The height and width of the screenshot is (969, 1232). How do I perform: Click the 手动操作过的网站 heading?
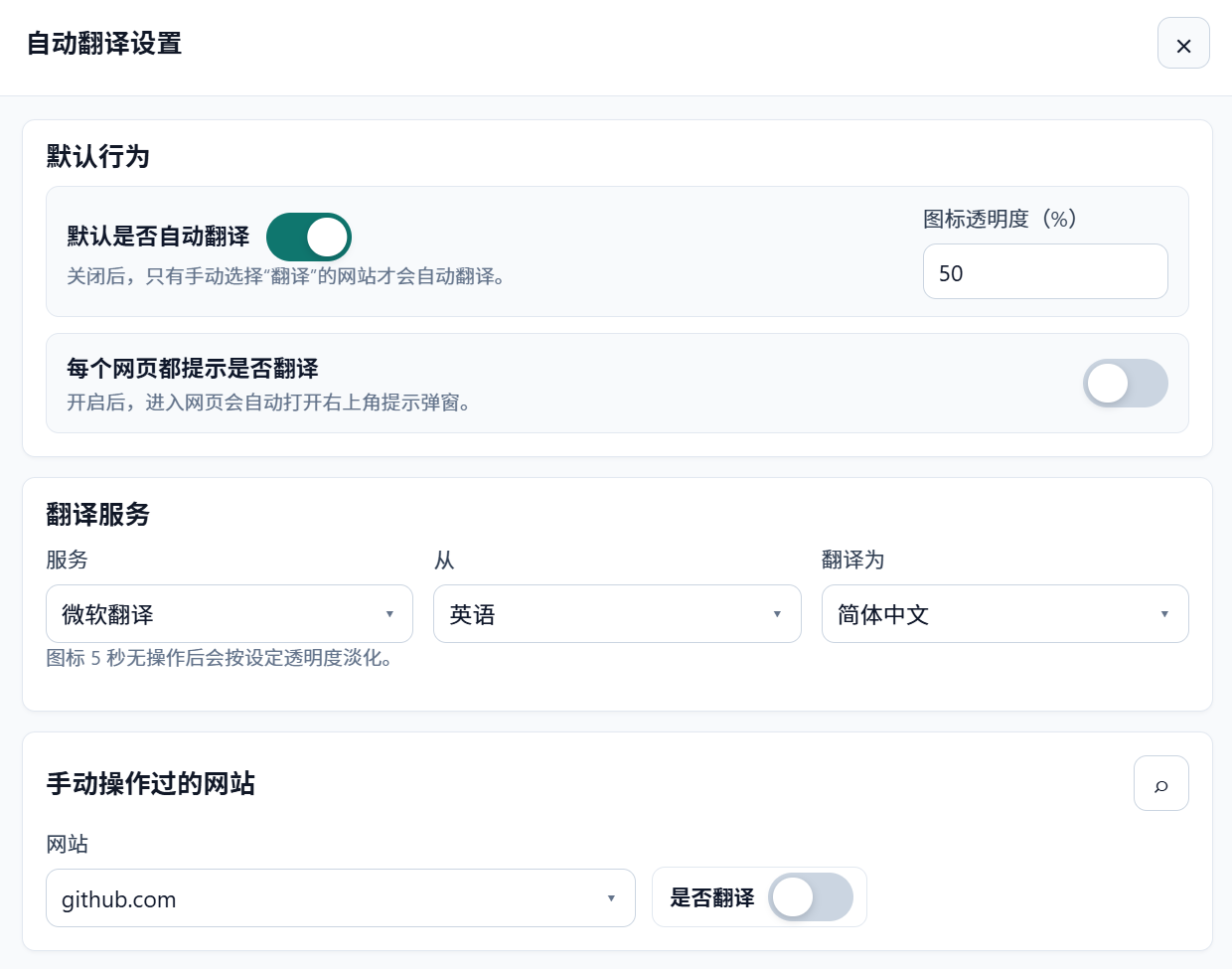coord(150,783)
